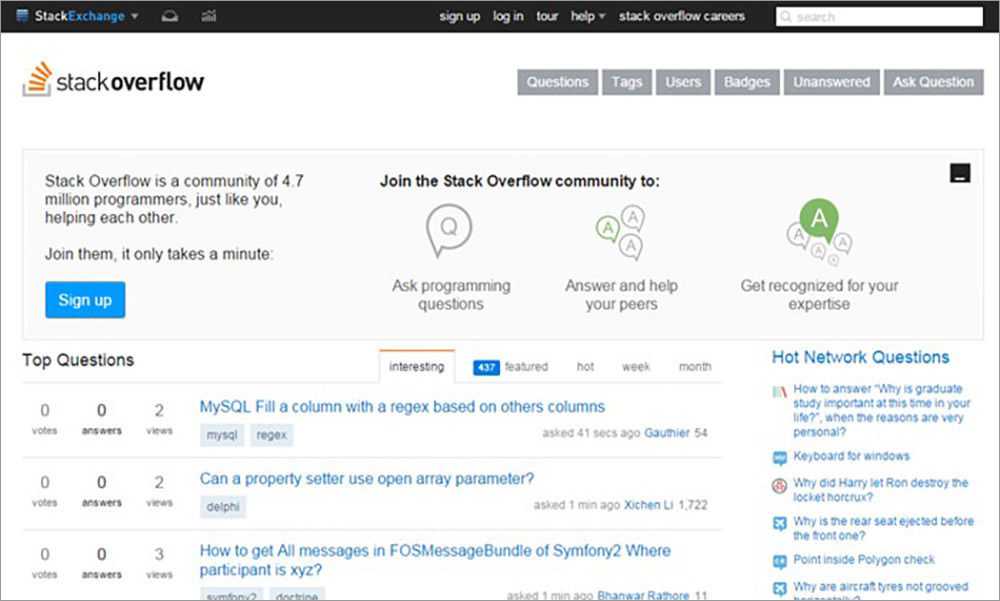Image resolution: width=1000 pixels, height=601 pixels.
Task: Open 'Can a property setter use open array' question
Action: point(367,479)
